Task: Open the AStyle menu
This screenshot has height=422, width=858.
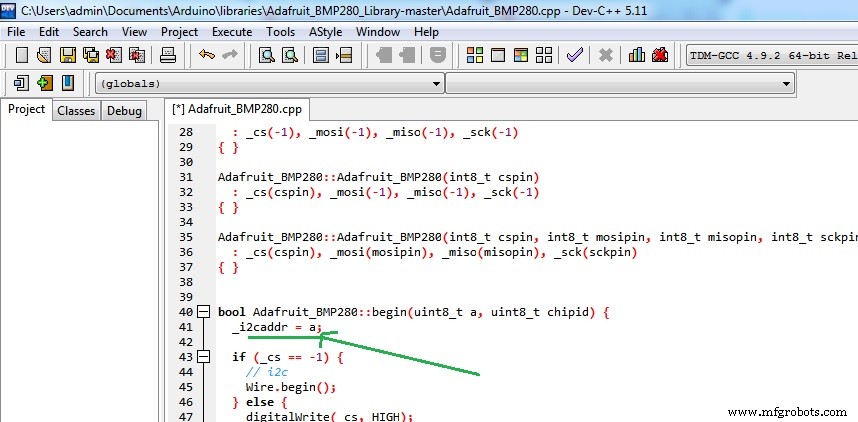Action: pyautogui.click(x=326, y=32)
